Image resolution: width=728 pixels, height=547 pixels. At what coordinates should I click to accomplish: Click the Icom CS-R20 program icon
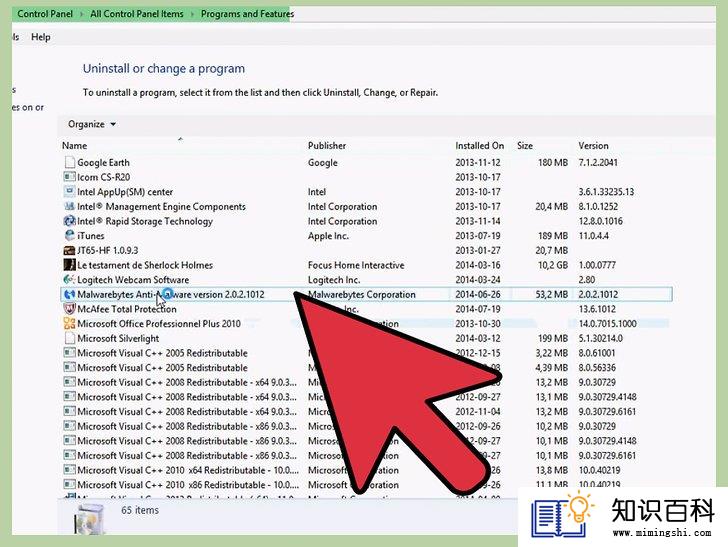click(x=70, y=176)
